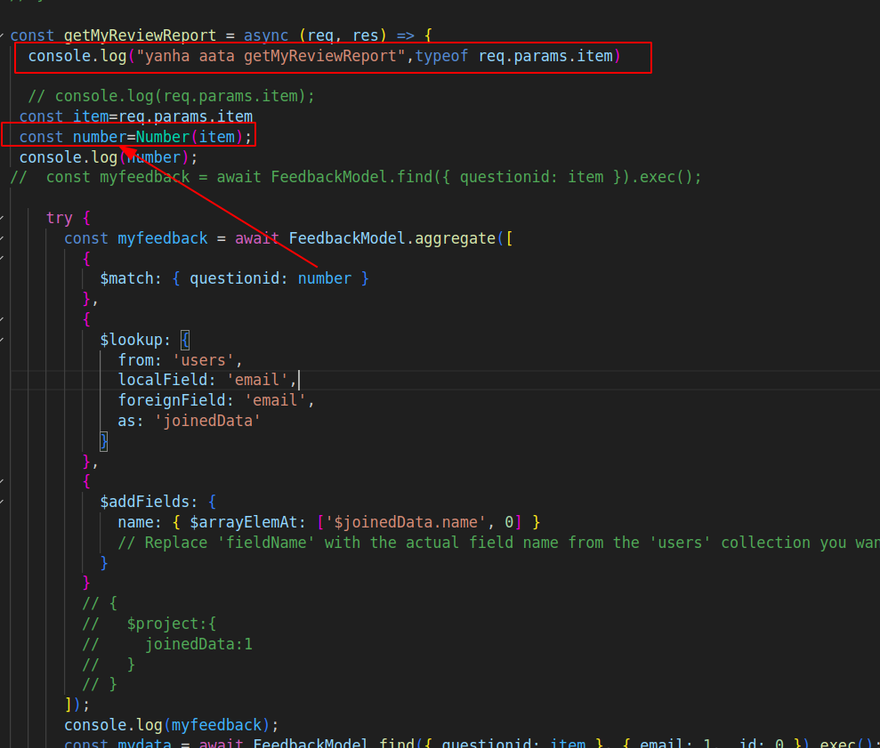Click the await keyword before FeedbackModel.aggregate
Screen dimensions: 880x748
257,238
